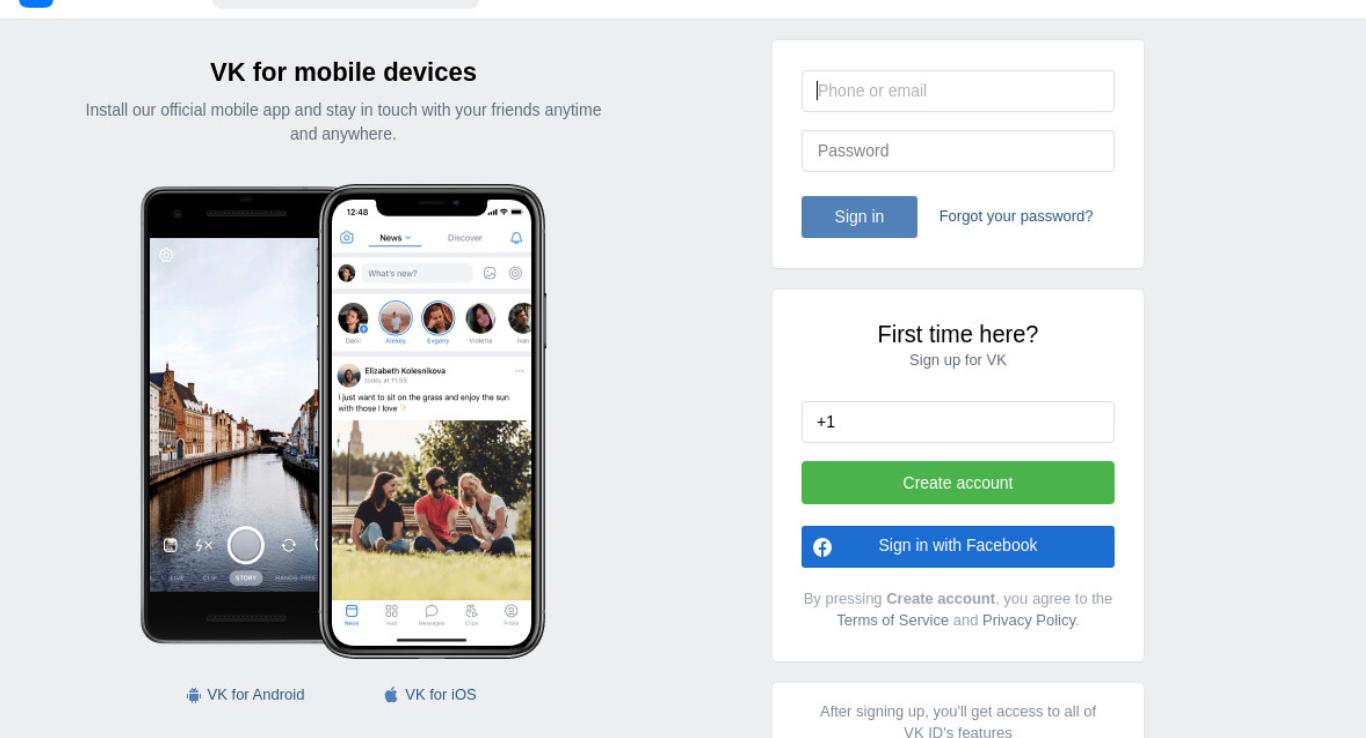Click the Android robot icon
This screenshot has width=1366, height=738.
pyautogui.click(x=194, y=695)
